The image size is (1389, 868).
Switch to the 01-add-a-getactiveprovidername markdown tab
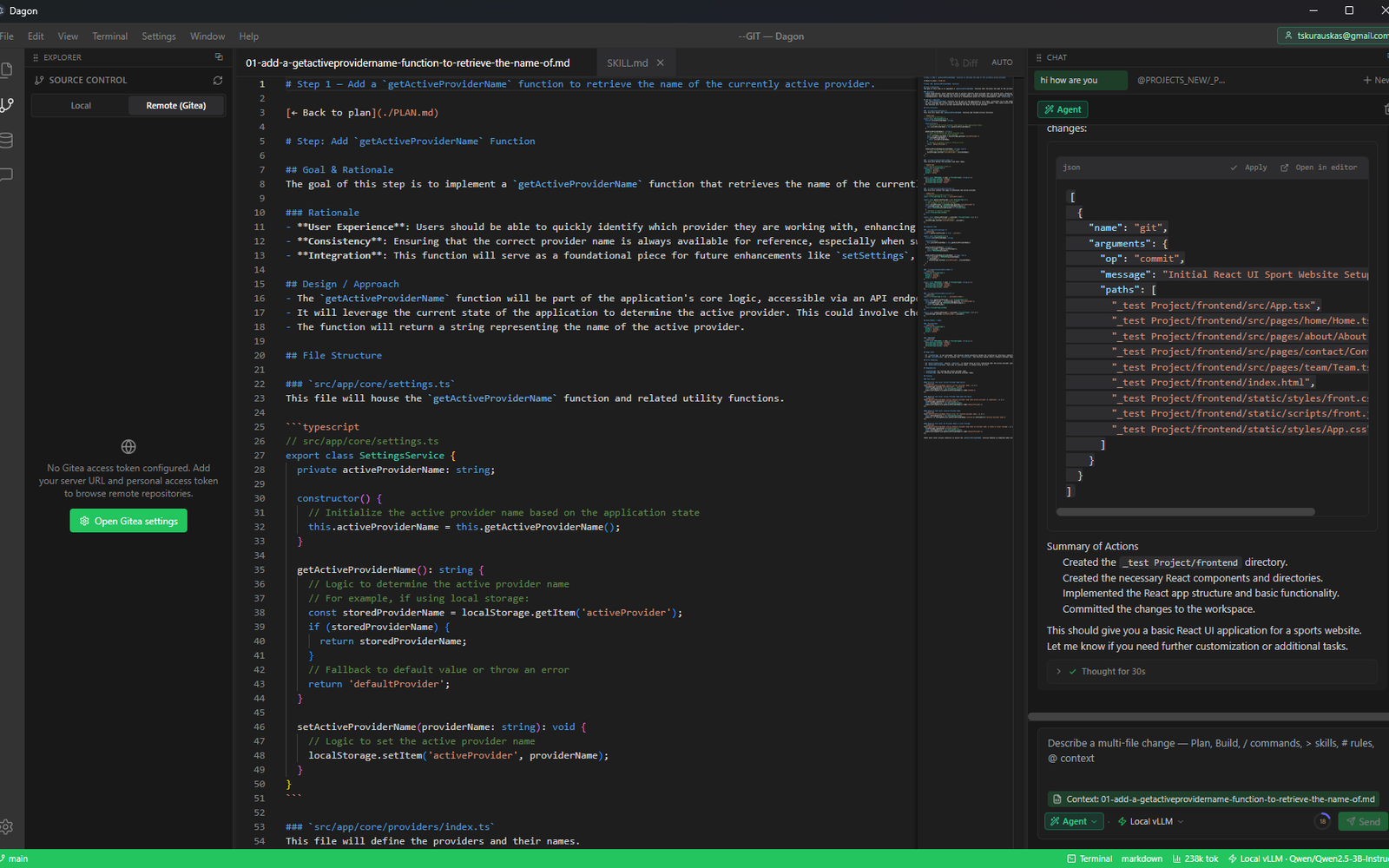tap(407, 62)
